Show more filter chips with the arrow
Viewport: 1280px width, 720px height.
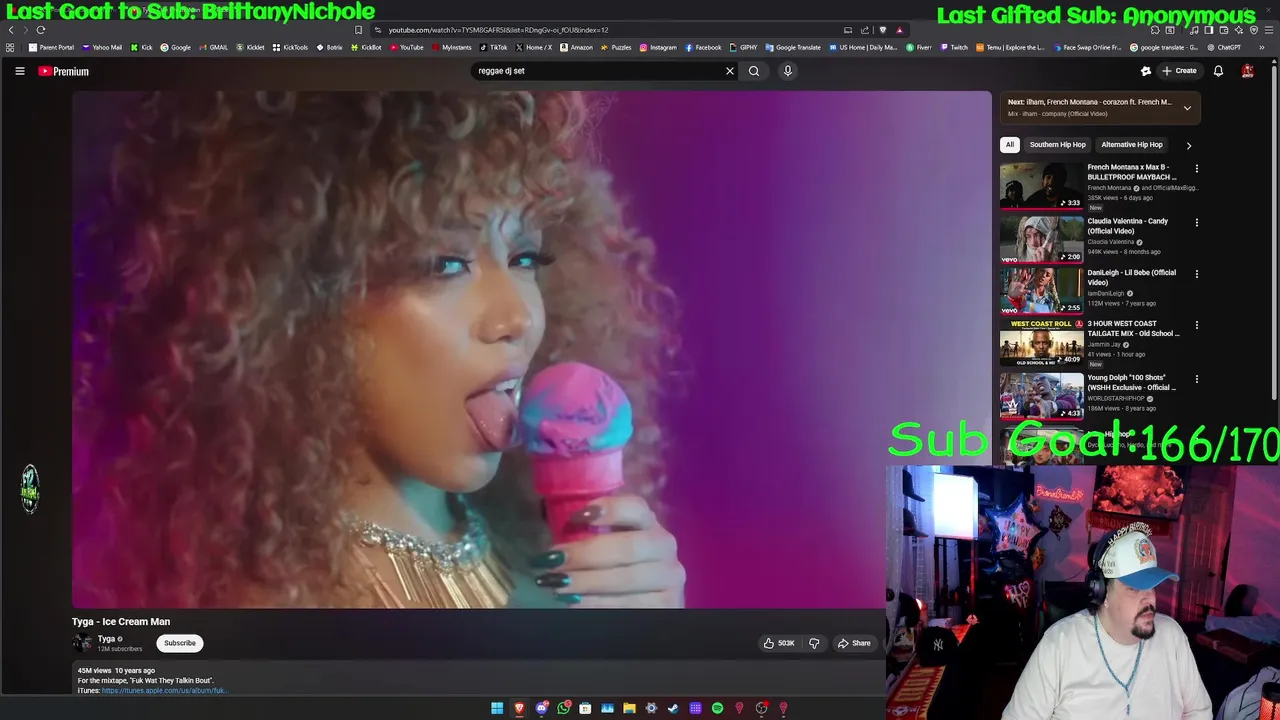click(x=1188, y=145)
